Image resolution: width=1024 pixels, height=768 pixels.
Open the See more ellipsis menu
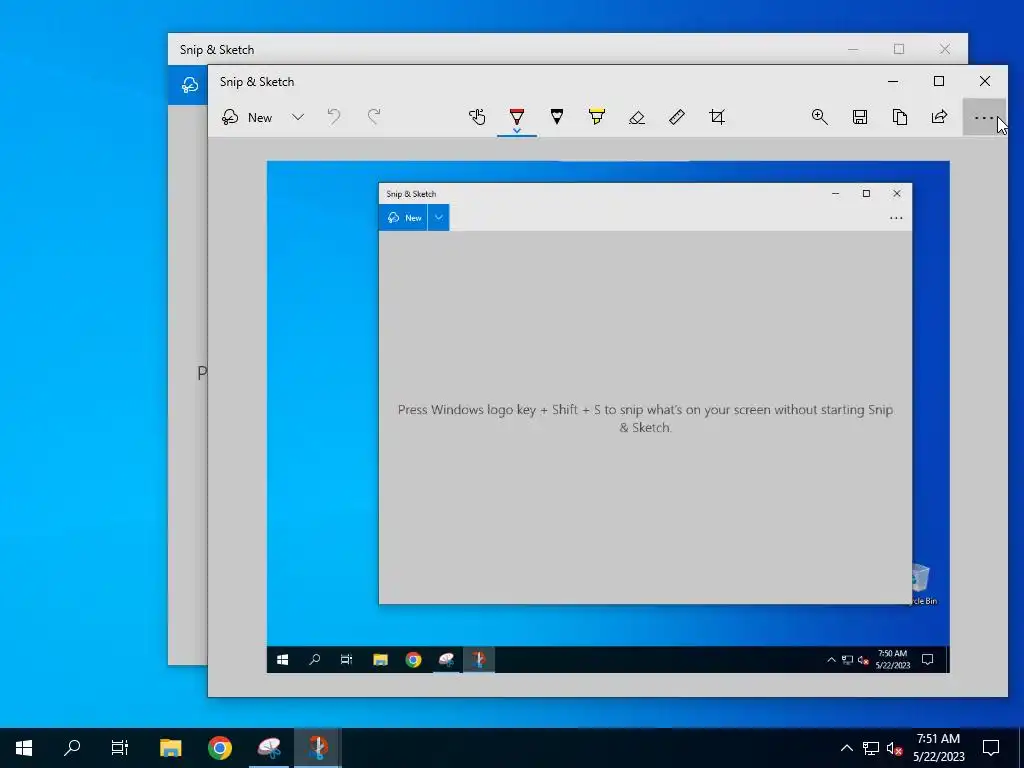(x=984, y=118)
